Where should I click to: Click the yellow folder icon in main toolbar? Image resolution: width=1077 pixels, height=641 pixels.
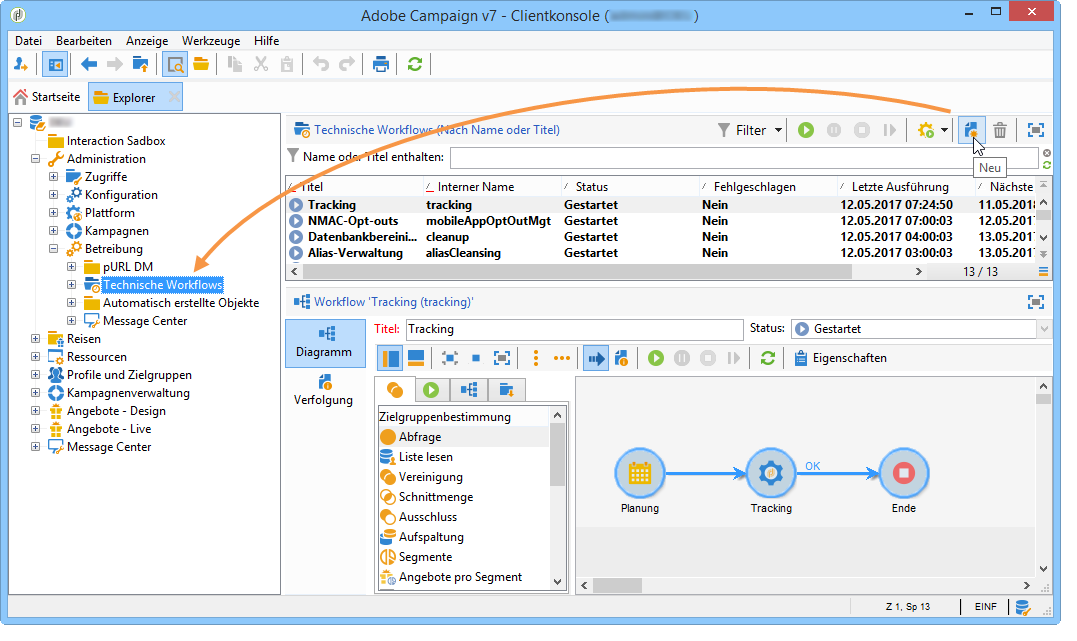point(201,65)
